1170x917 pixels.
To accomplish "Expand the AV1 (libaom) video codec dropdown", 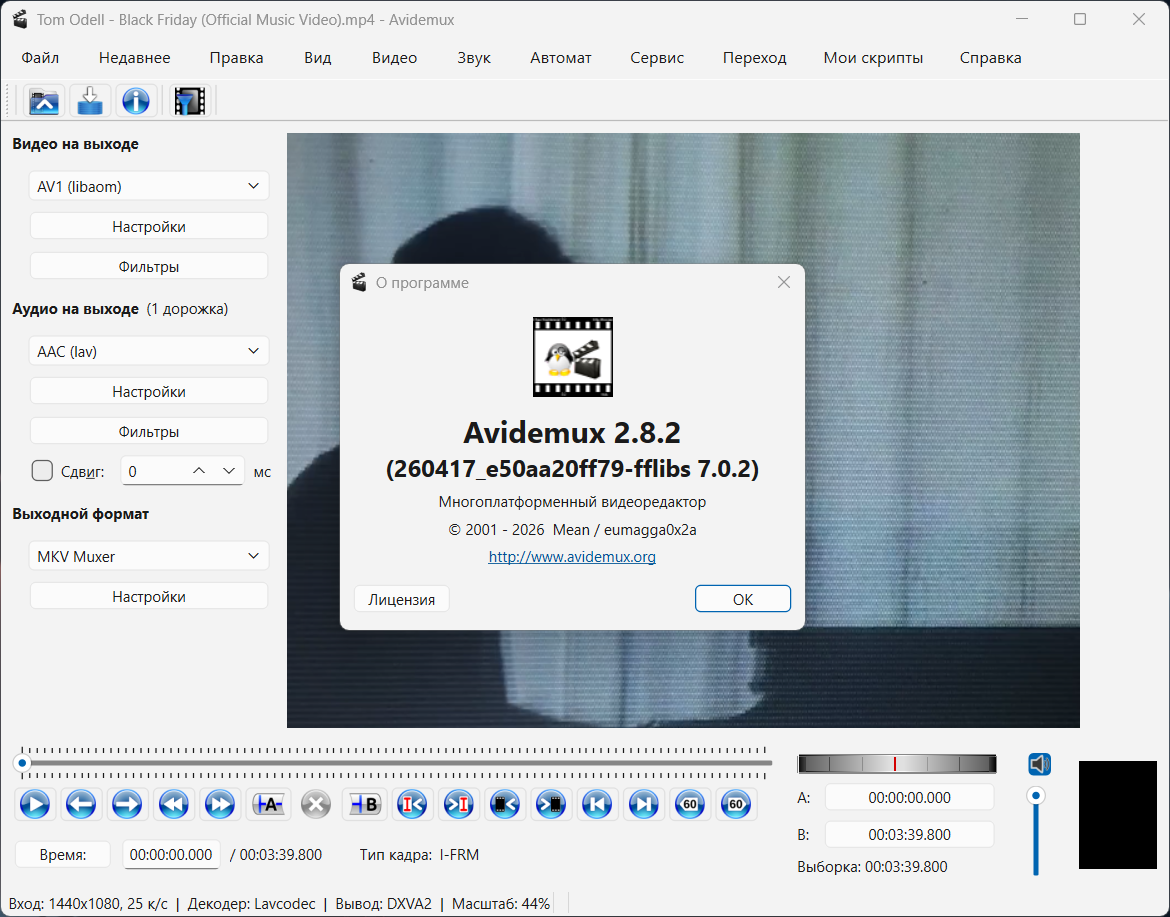I will point(149,186).
